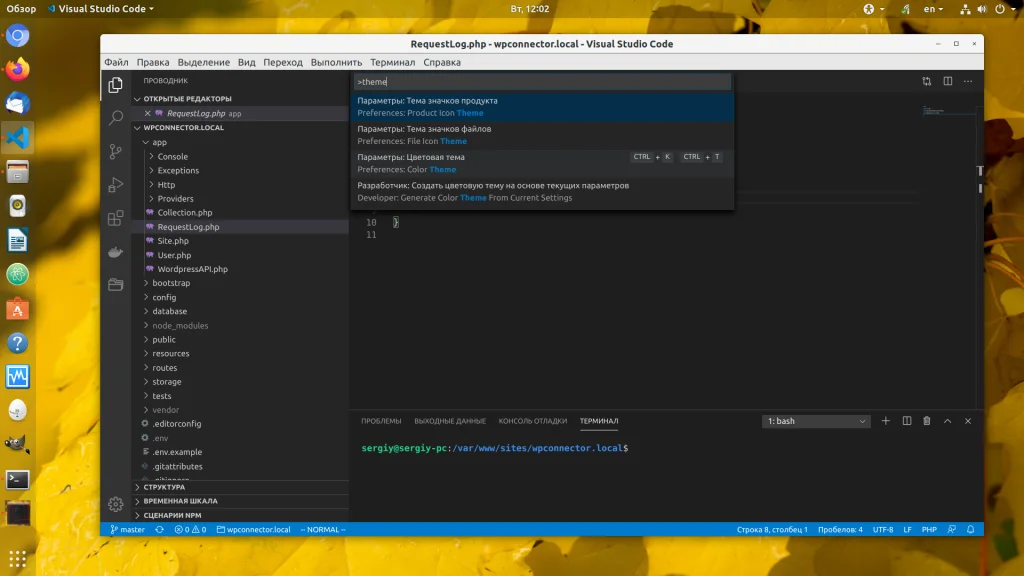Image resolution: width=1024 pixels, height=576 pixels.
Task: Open the Run and Debug view
Action: 116,185
